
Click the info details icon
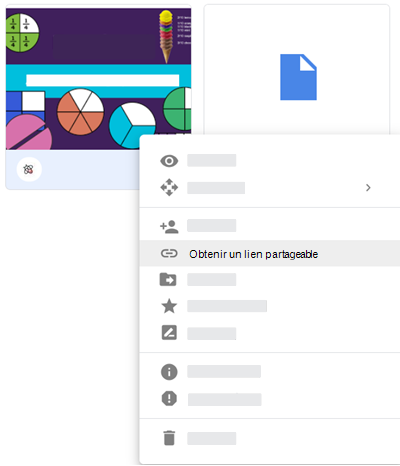click(x=169, y=372)
